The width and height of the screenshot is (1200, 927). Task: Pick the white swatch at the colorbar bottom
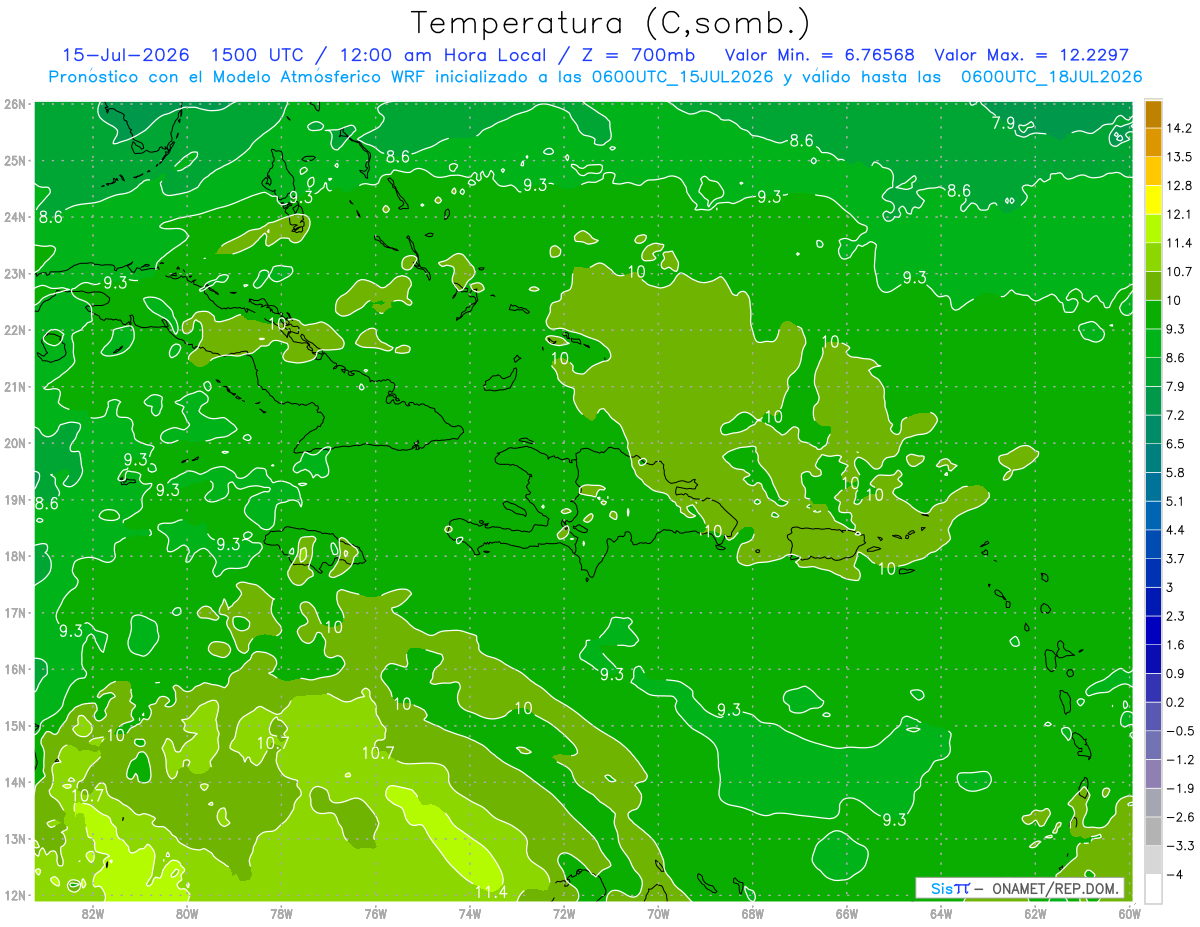[x=1153, y=887]
